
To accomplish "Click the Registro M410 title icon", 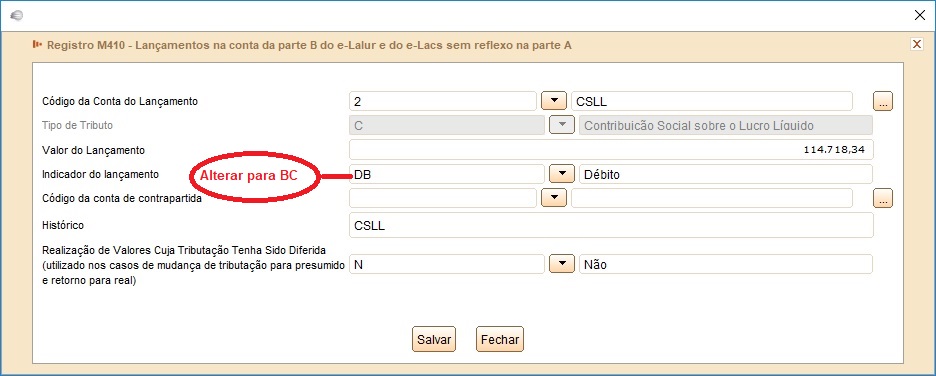I will (38, 44).
